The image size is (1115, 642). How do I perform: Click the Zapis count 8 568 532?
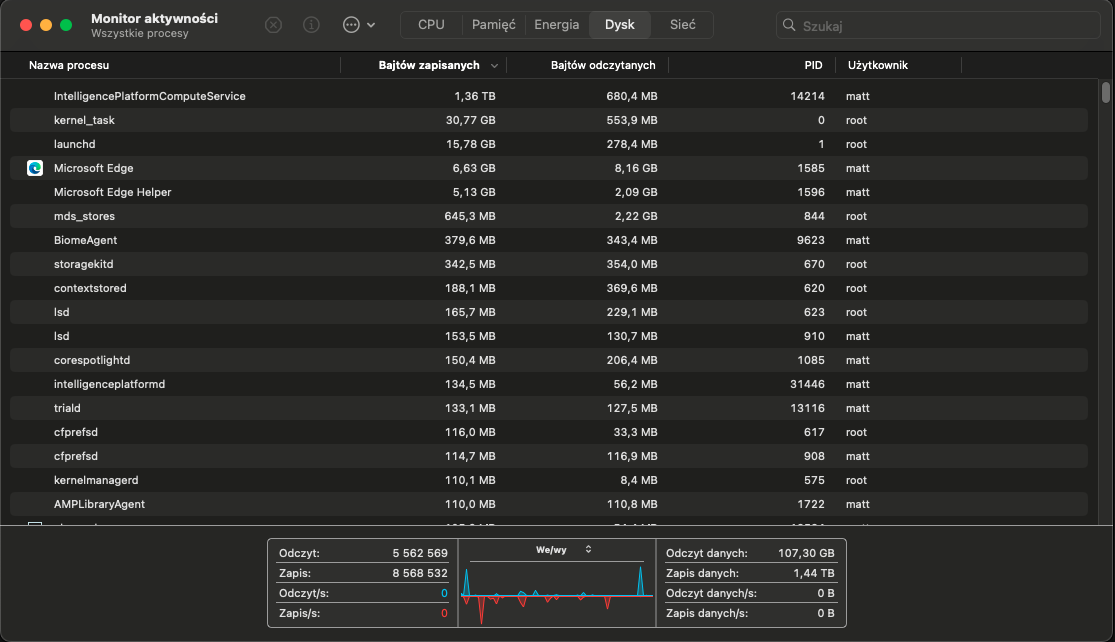coord(420,573)
